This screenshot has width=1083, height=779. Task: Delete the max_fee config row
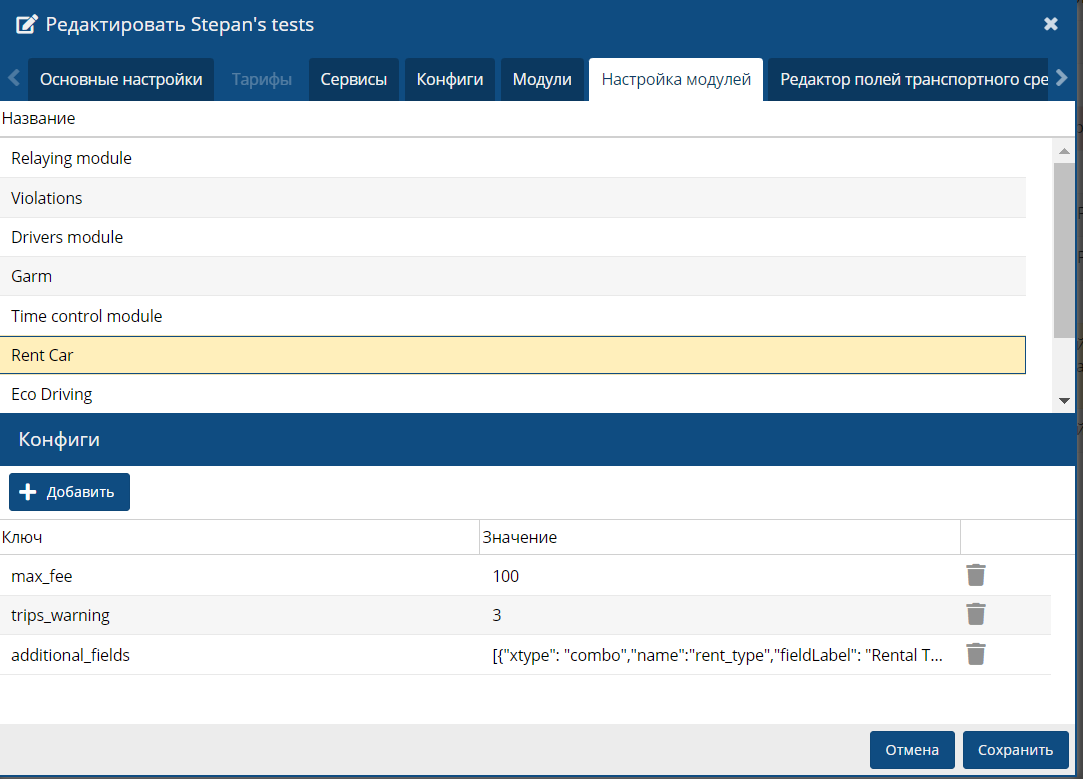click(975, 575)
